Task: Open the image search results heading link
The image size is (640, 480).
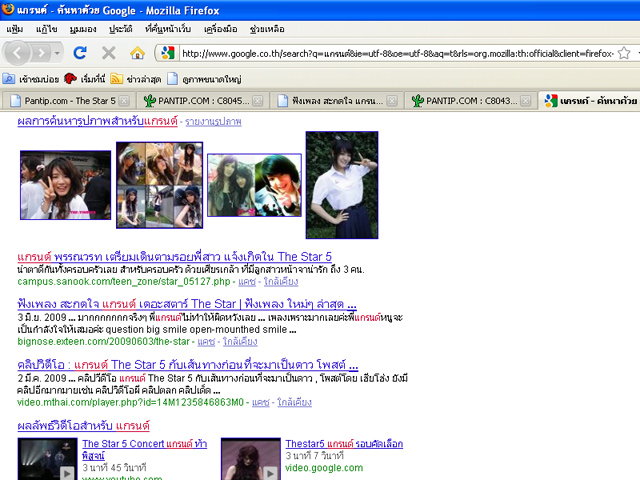Action: [x=98, y=121]
